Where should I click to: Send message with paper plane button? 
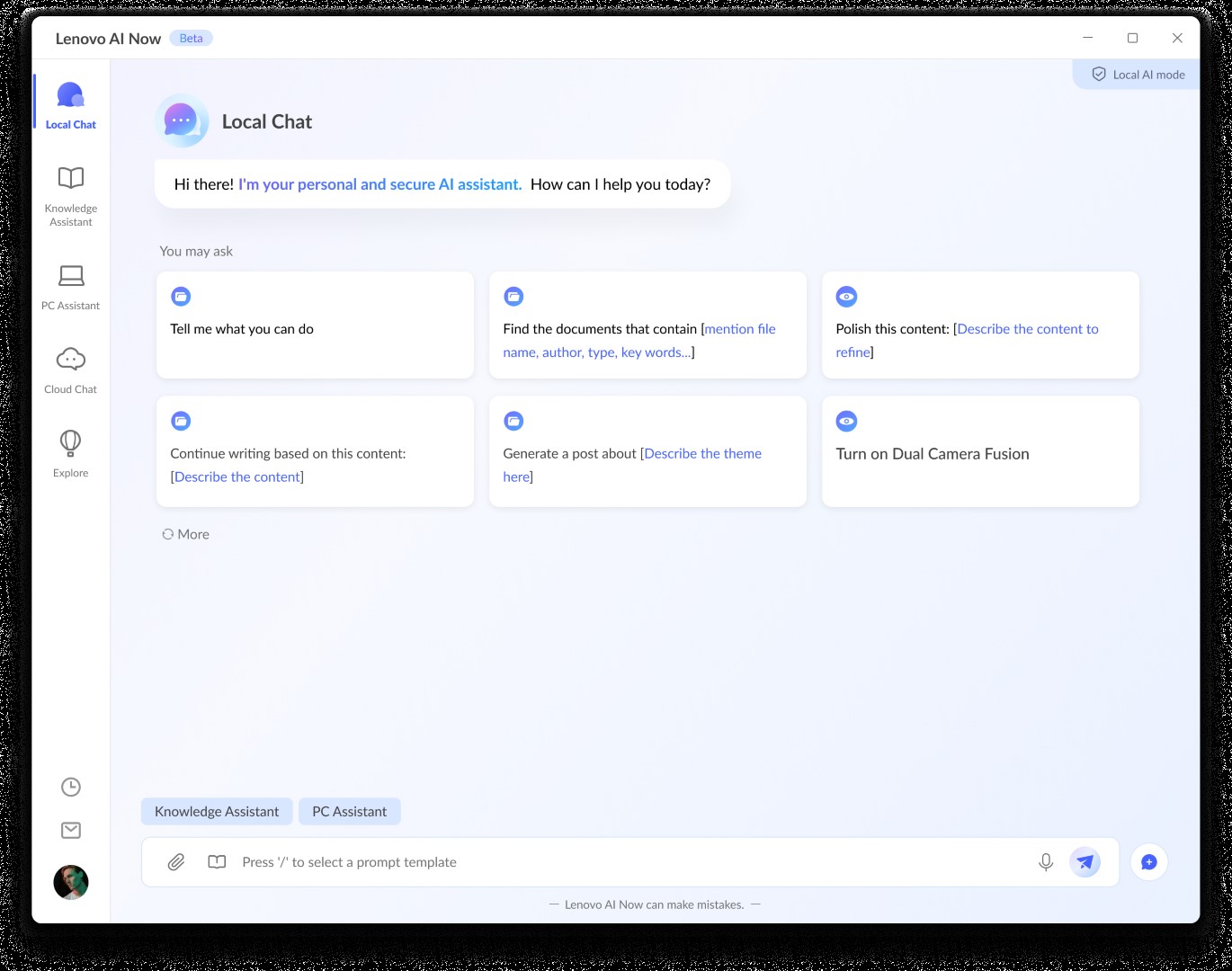coord(1085,862)
